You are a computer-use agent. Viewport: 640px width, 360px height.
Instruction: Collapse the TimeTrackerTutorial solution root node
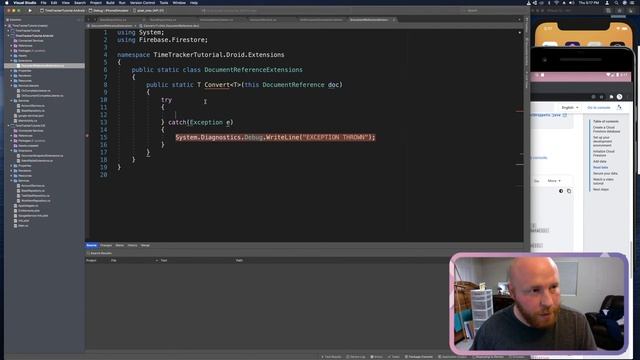coord(6,26)
